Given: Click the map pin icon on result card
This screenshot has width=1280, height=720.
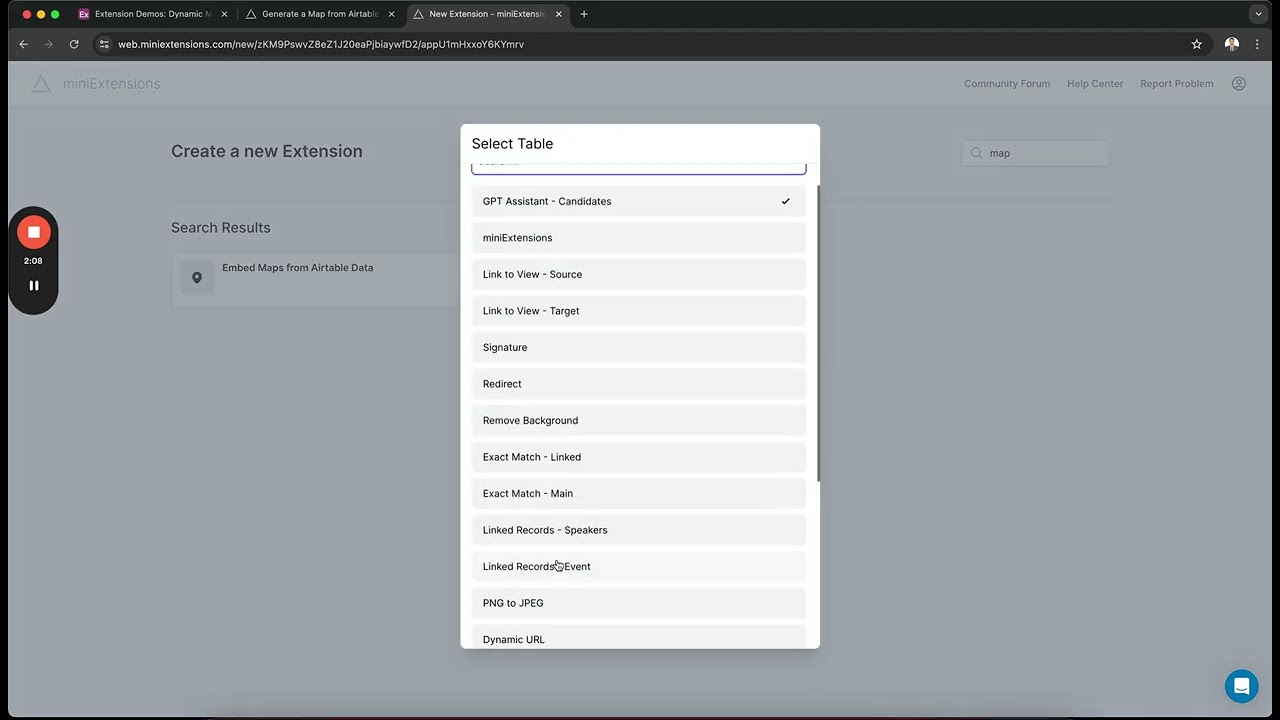Looking at the screenshot, I should pyautogui.click(x=197, y=278).
